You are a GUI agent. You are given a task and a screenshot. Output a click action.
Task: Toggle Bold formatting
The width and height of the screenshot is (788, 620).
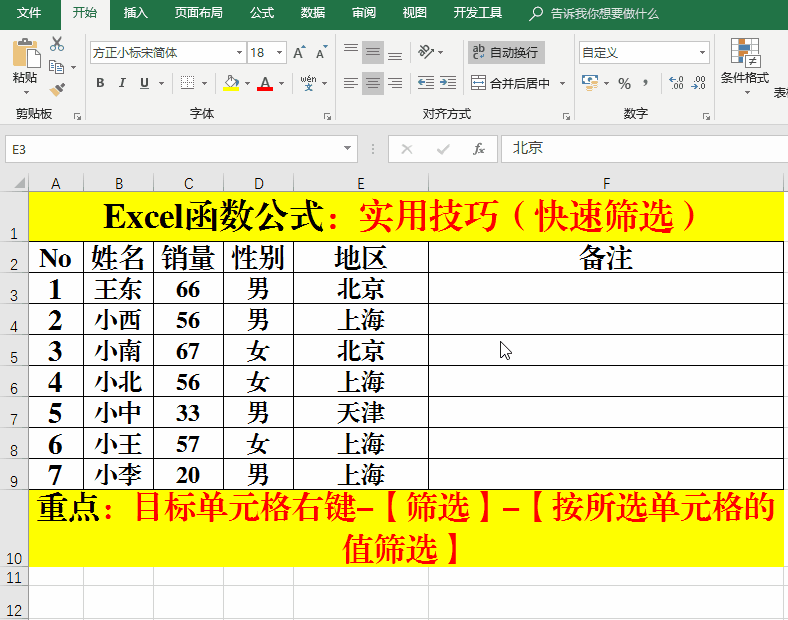coord(100,84)
